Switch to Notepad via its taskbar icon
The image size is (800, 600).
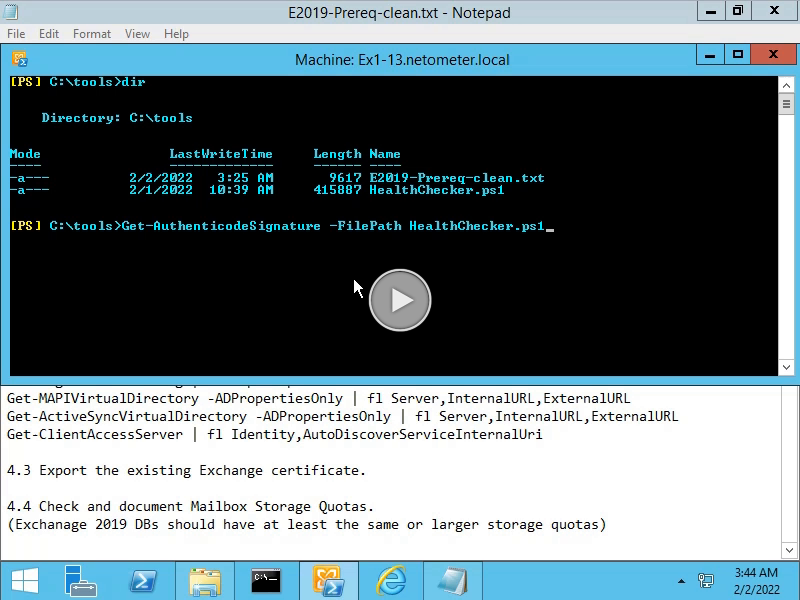coord(452,580)
